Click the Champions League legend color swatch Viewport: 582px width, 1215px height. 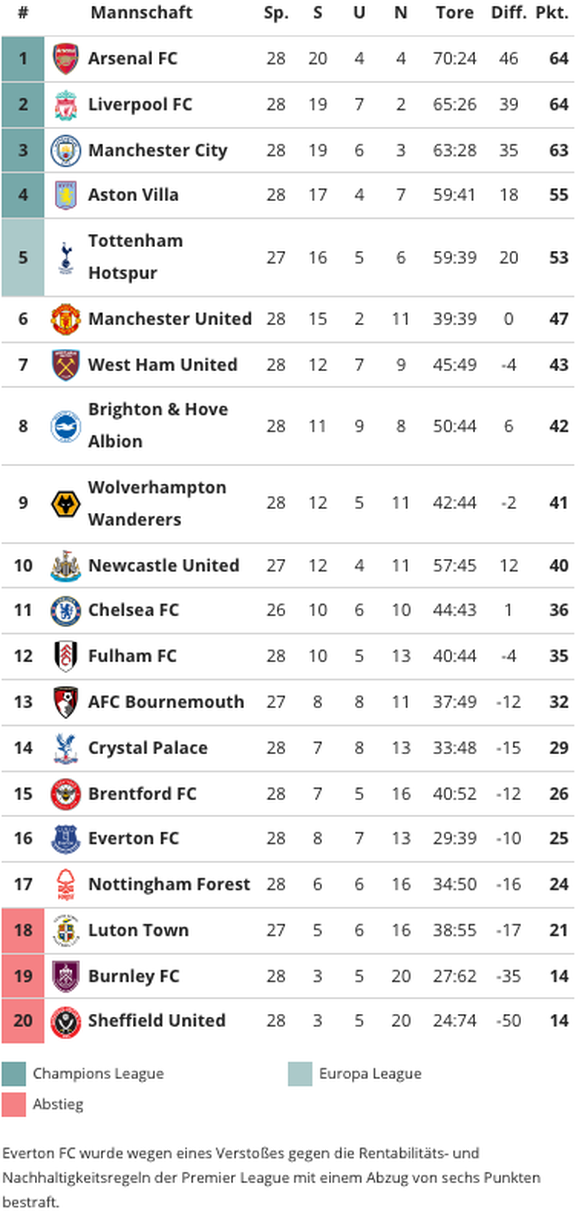(x=13, y=1074)
